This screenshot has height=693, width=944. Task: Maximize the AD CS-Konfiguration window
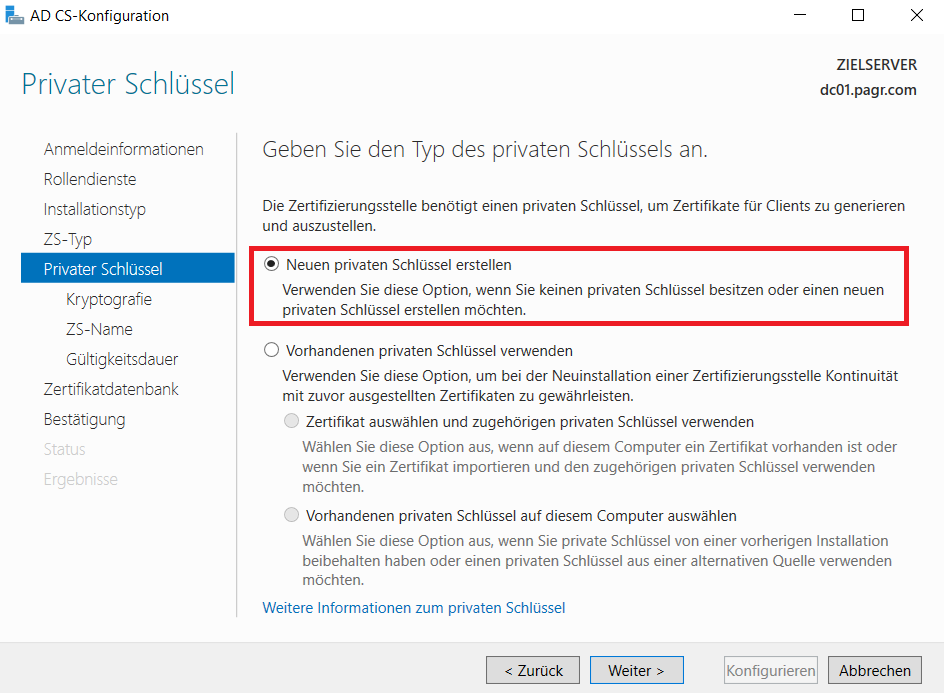(858, 15)
